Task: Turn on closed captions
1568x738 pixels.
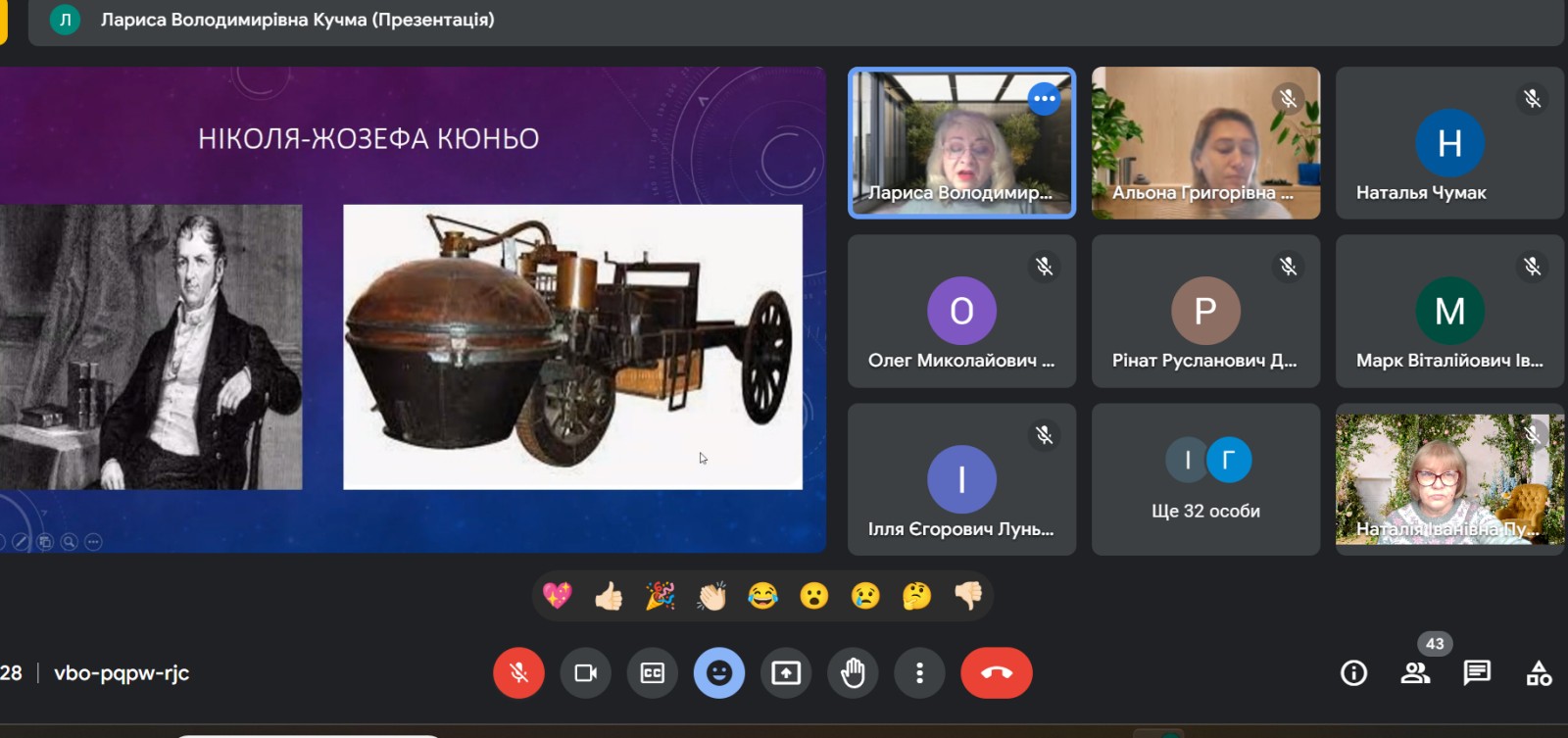Action: click(653, 673)
